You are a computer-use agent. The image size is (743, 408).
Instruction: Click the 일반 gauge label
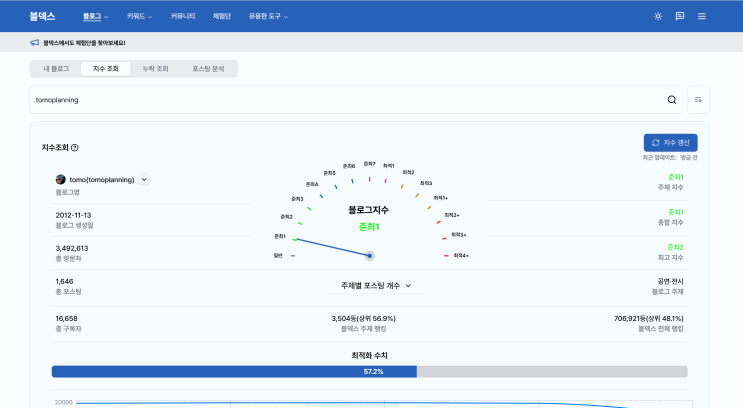pos(278,255)
